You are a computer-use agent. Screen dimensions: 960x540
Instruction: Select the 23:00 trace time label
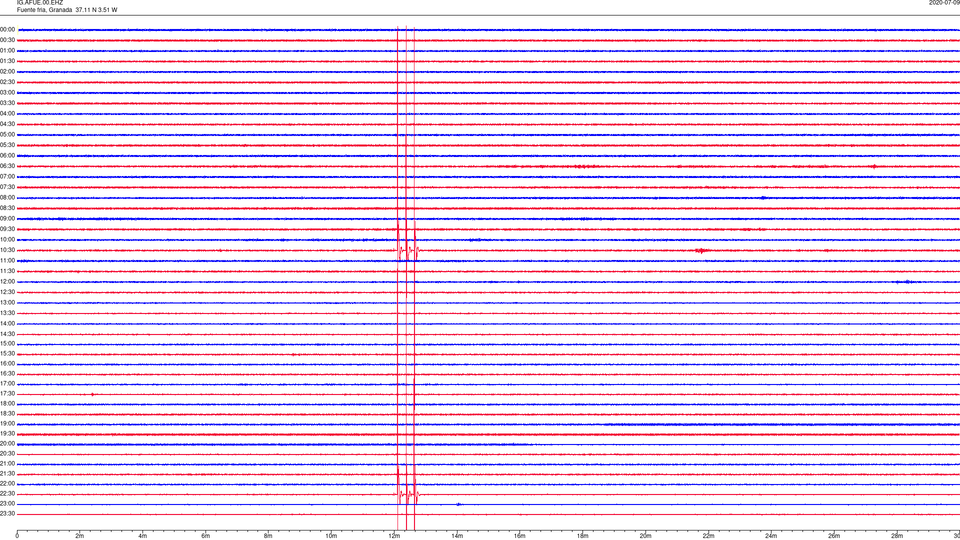(x=7, y=503)
